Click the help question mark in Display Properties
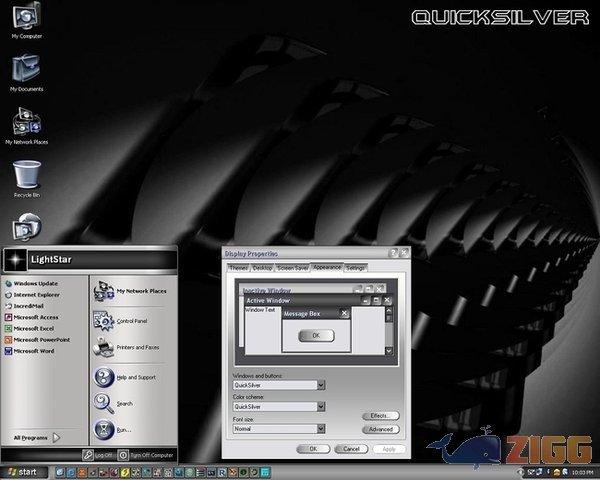 click(x=393, y=253)
